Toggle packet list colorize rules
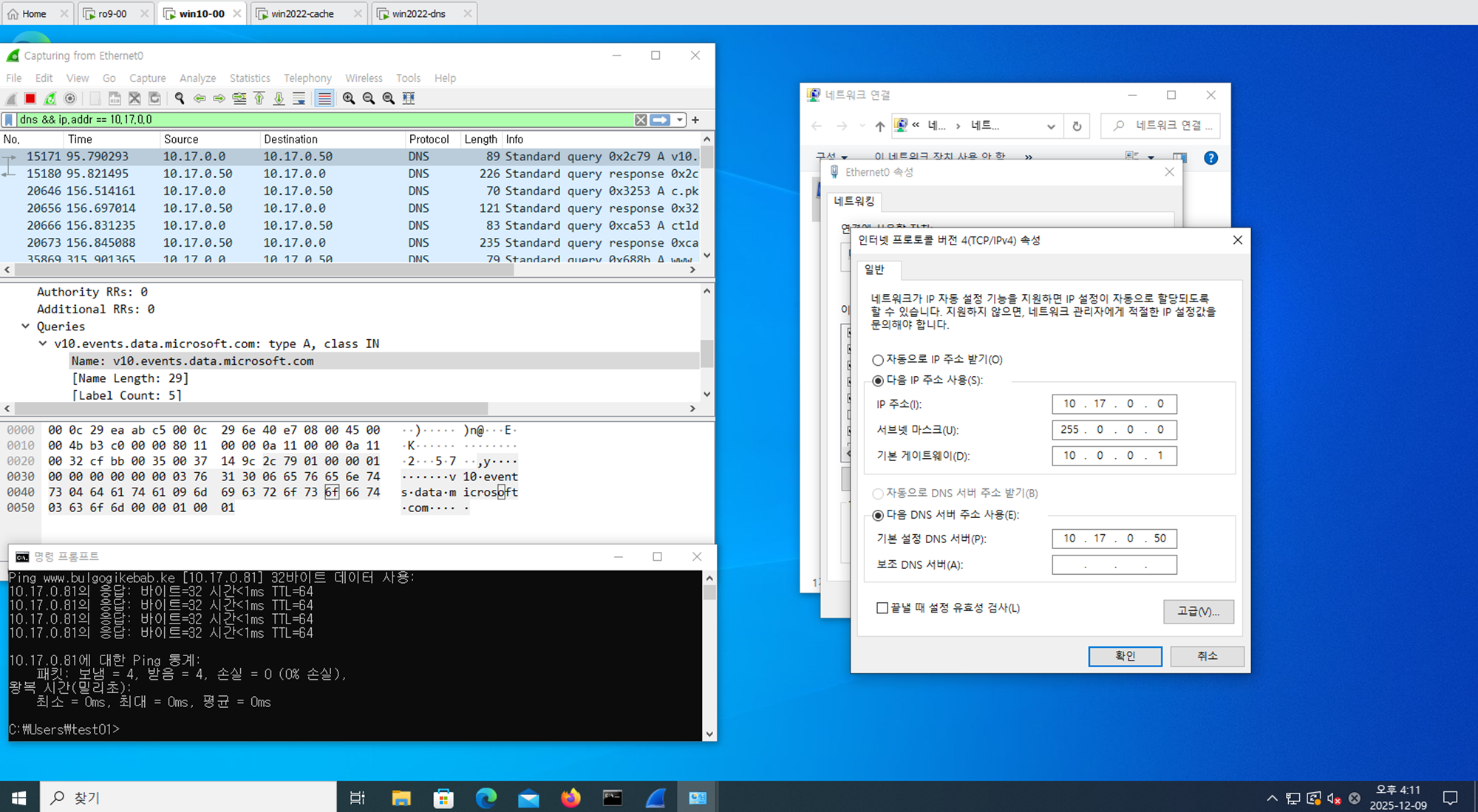Screen dimensions: 1478x812 click(324, 98)
